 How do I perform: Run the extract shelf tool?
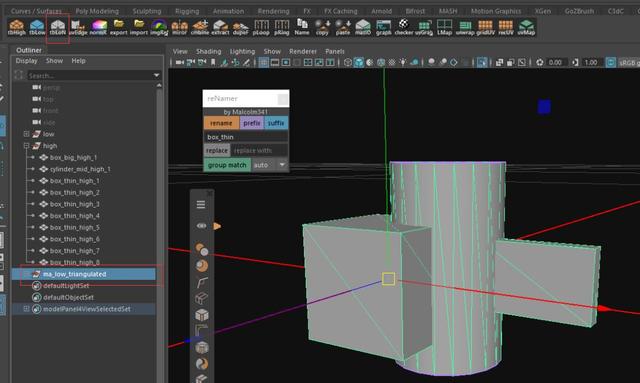coord(220,27)
